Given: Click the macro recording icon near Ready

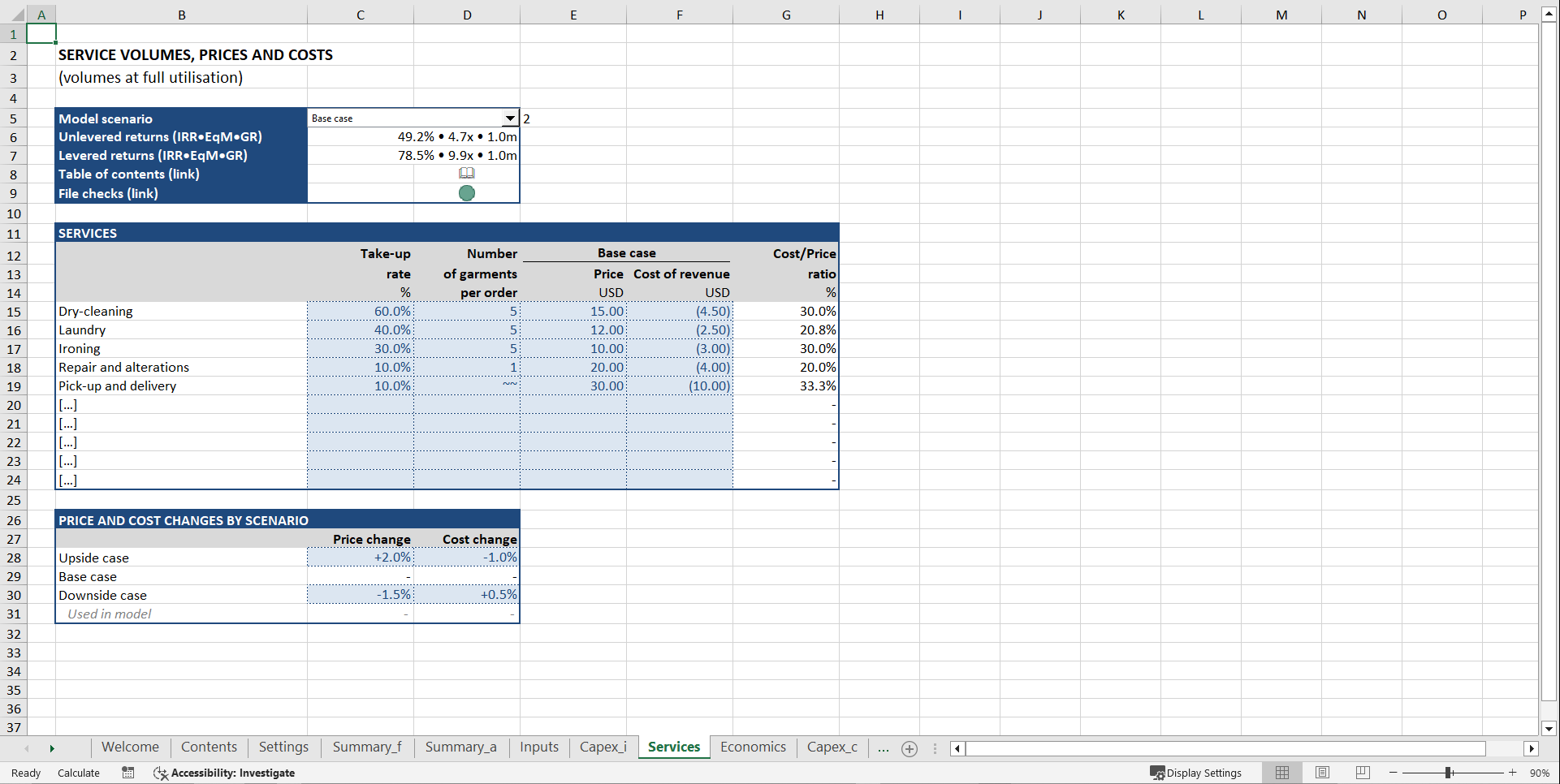Looking at the screenshot, I should coord(127,773).
